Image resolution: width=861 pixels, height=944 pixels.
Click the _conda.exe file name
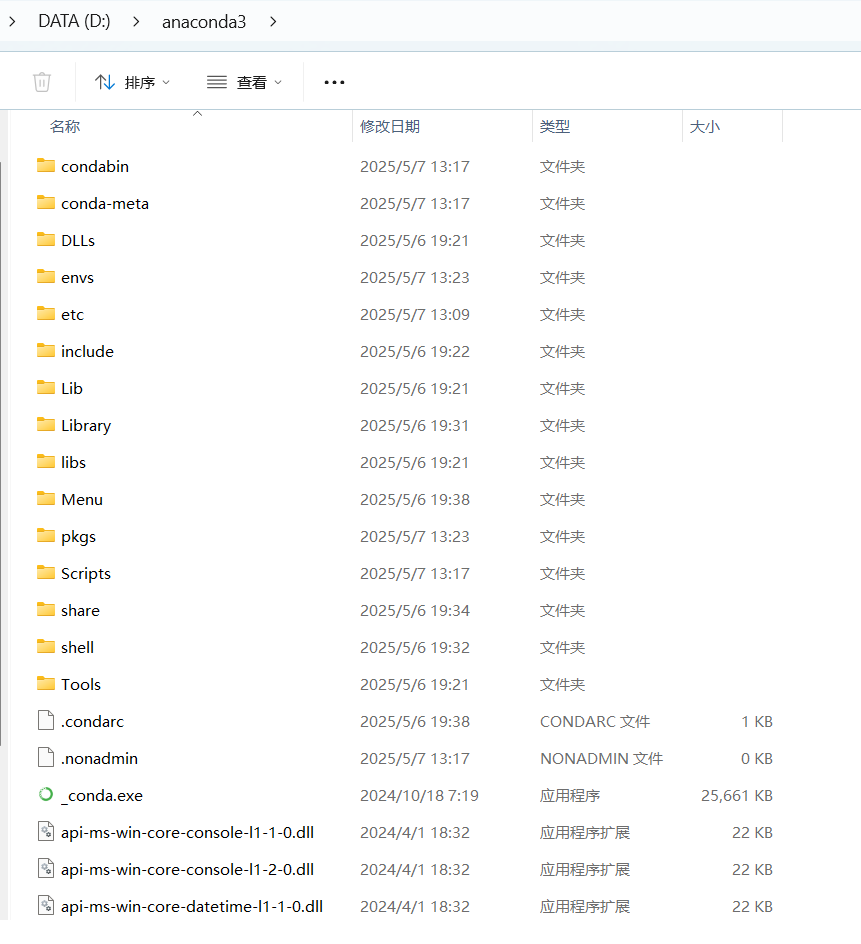pyautogui.click(x=102, y=795)
